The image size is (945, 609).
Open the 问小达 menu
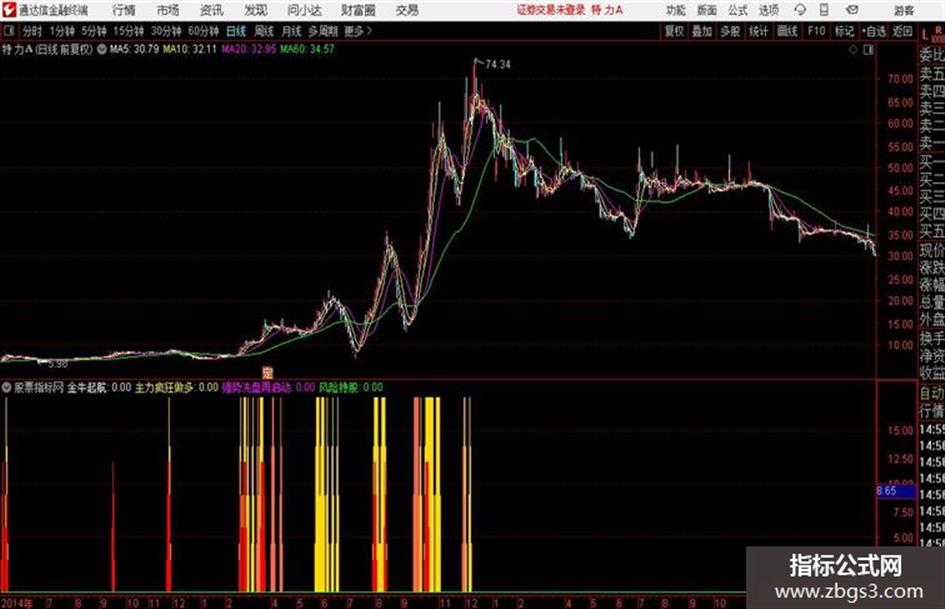[304, 10]
